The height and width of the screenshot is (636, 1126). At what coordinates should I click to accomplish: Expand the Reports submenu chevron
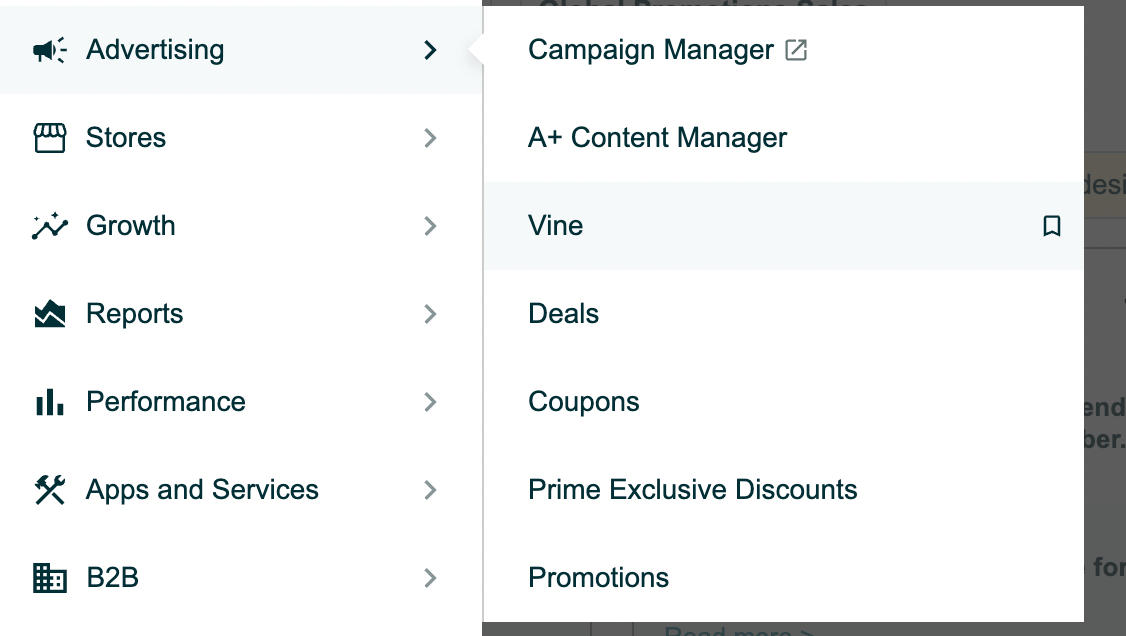tap(430, 314)
